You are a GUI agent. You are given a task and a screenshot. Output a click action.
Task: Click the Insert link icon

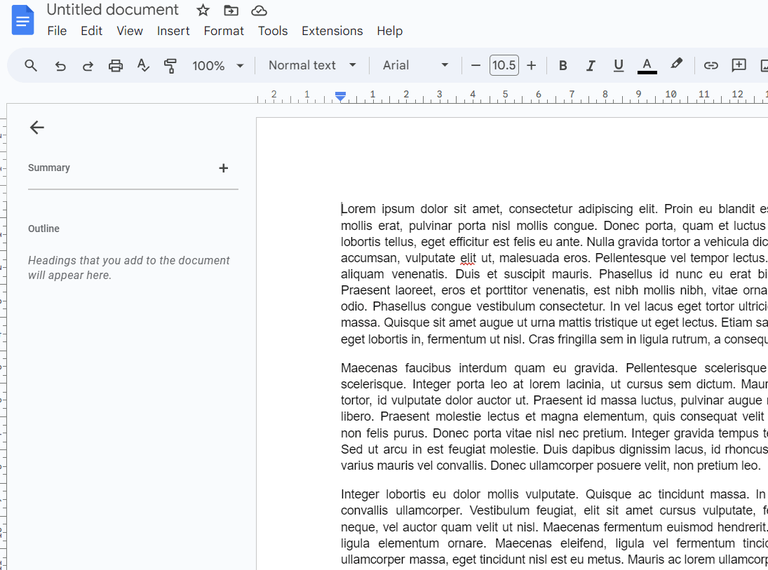(711, 66)
